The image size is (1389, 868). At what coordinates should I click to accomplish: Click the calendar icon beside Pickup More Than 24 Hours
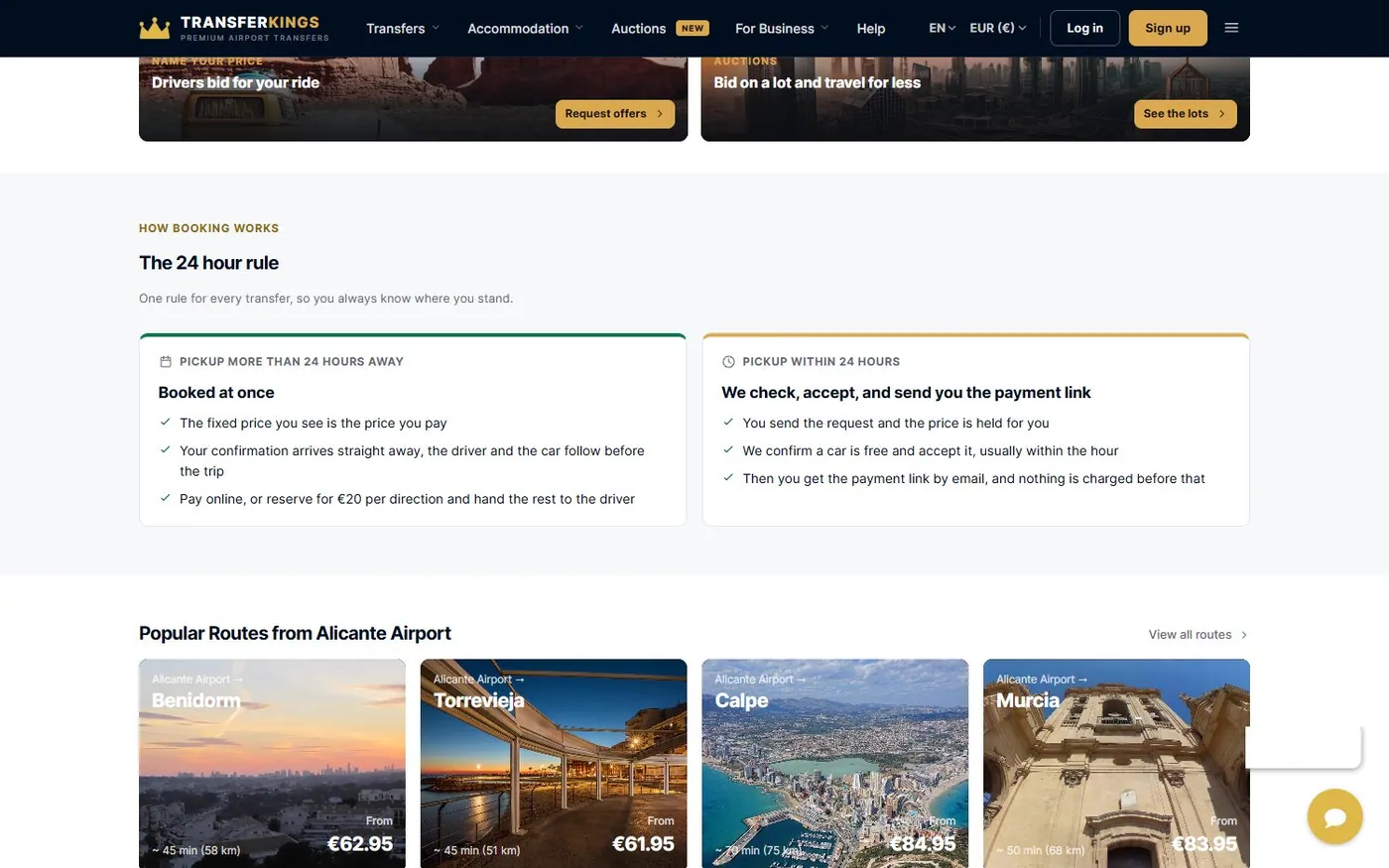pyautogui.click(x=166, y=362)
